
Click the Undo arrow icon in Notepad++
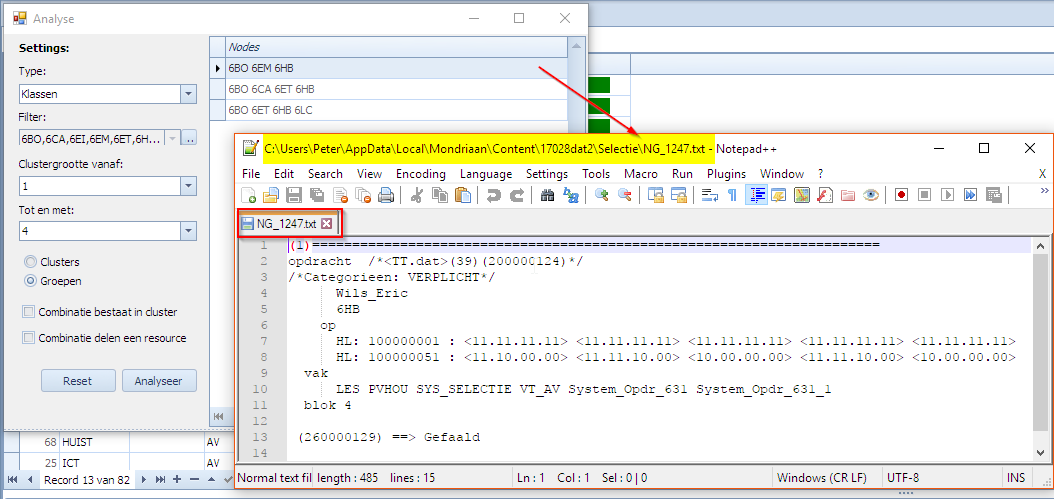tap(494, 196)
